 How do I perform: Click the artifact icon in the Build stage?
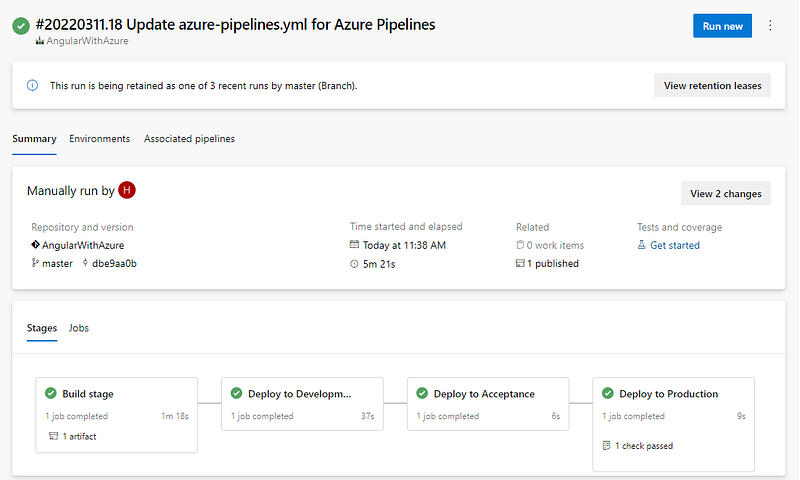click(53, 436)
